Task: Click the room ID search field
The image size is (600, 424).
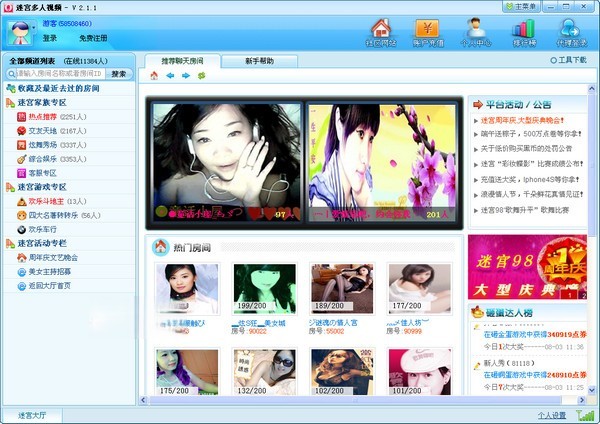Action: click(60, 73)
